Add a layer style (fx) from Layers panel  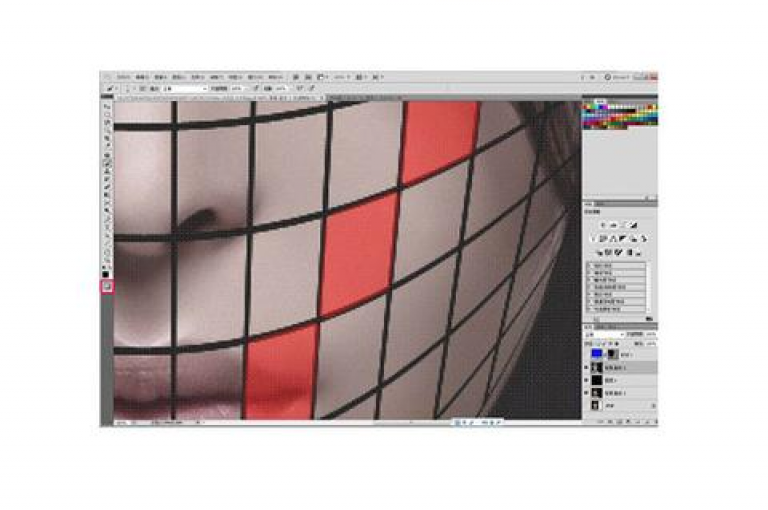pos(610,421)
